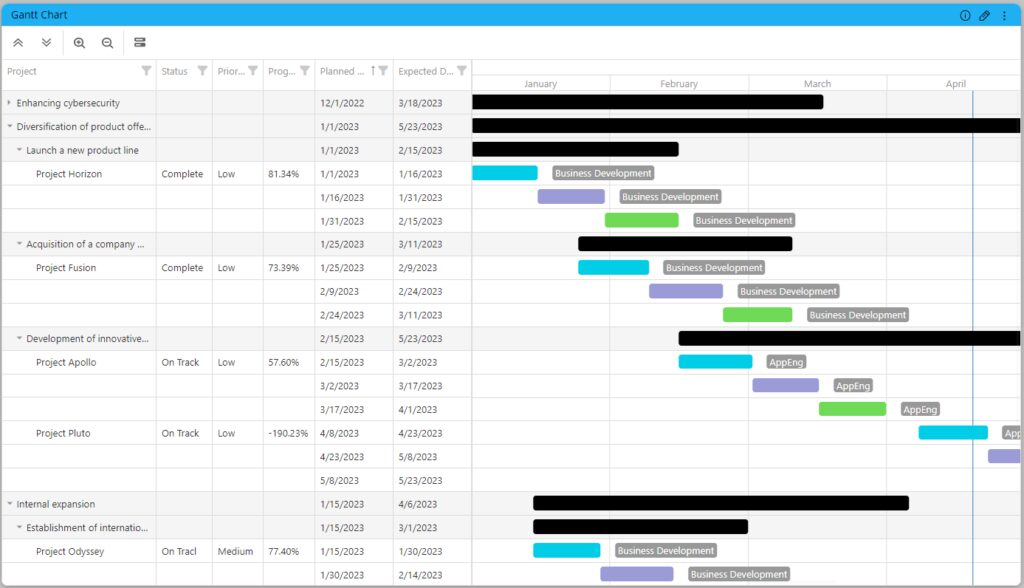Open the Expected Date column filter funnel
Screen dimensions: 1024x588
[x=460, y=72]
